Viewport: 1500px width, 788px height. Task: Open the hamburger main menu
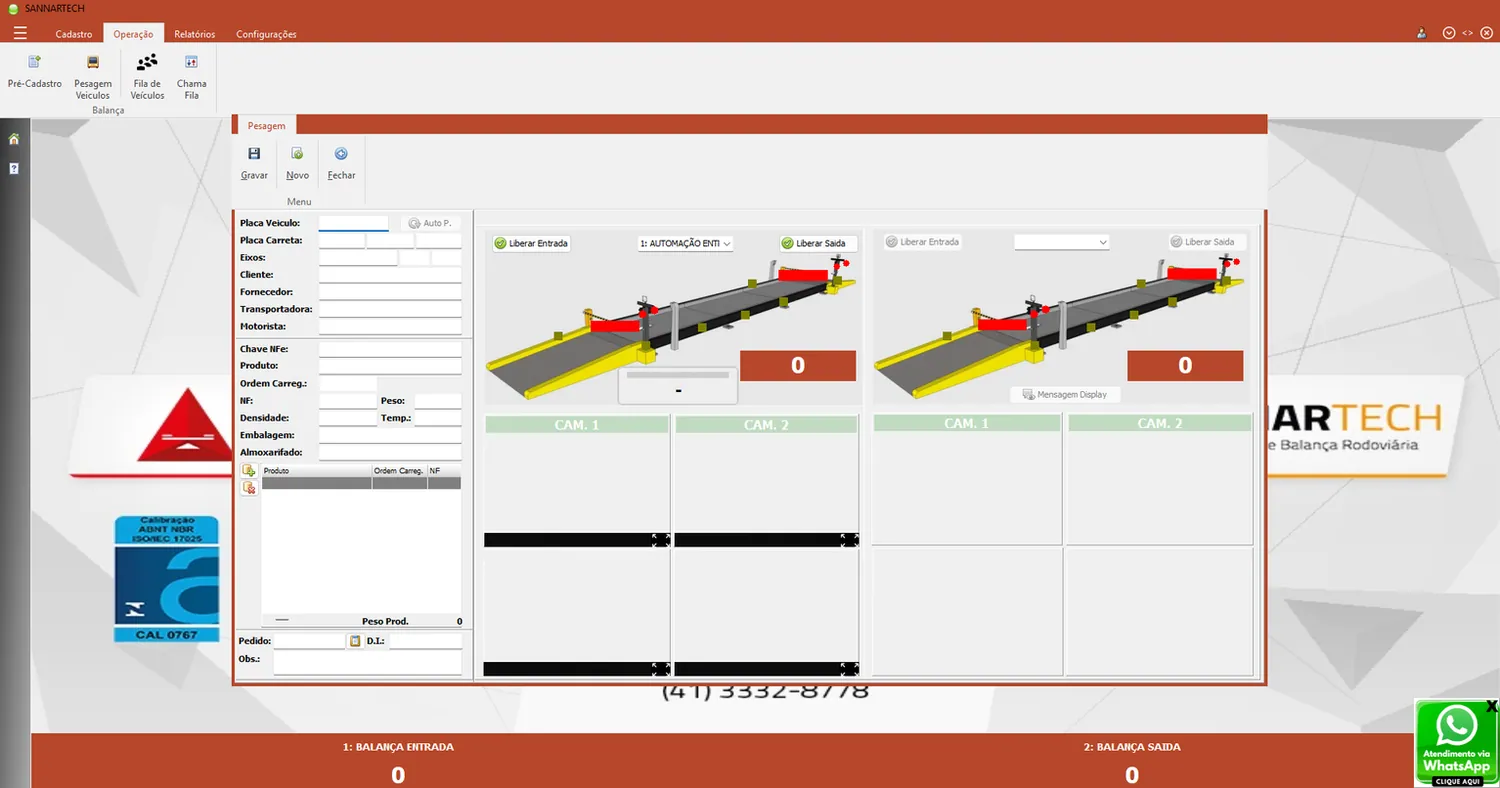coord(20,33)
